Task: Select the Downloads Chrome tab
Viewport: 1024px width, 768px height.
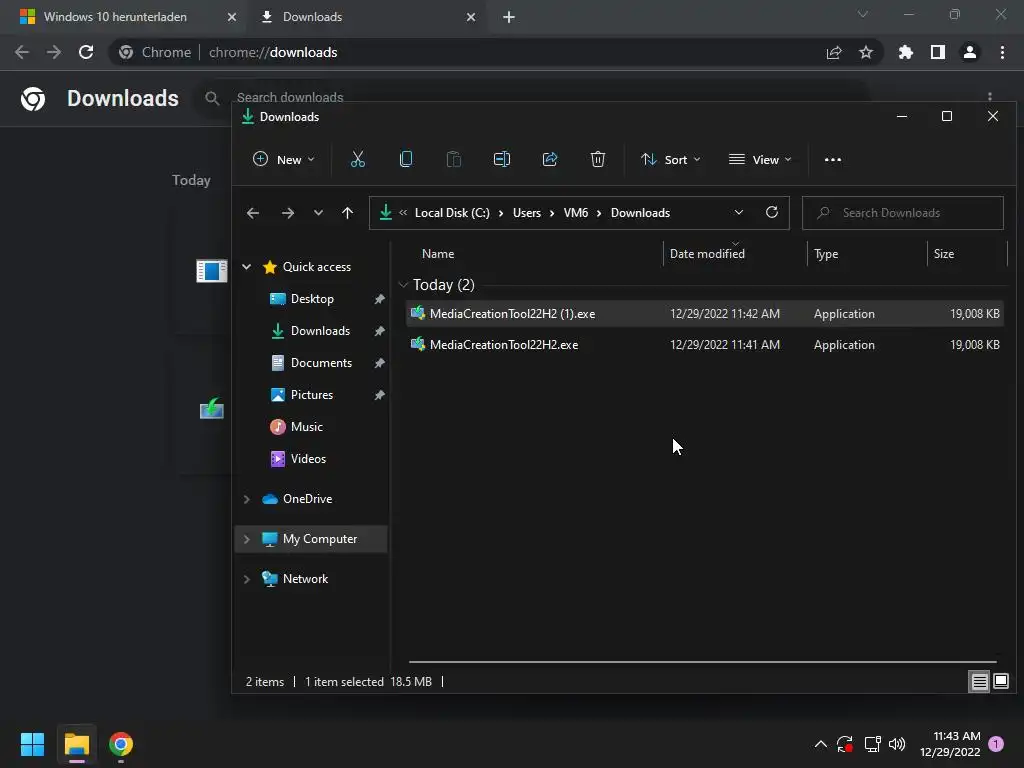Action: [366, 17]
